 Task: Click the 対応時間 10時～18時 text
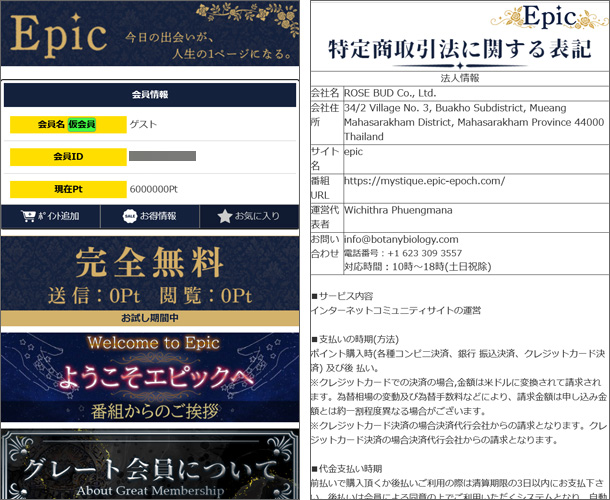(417, 267)
